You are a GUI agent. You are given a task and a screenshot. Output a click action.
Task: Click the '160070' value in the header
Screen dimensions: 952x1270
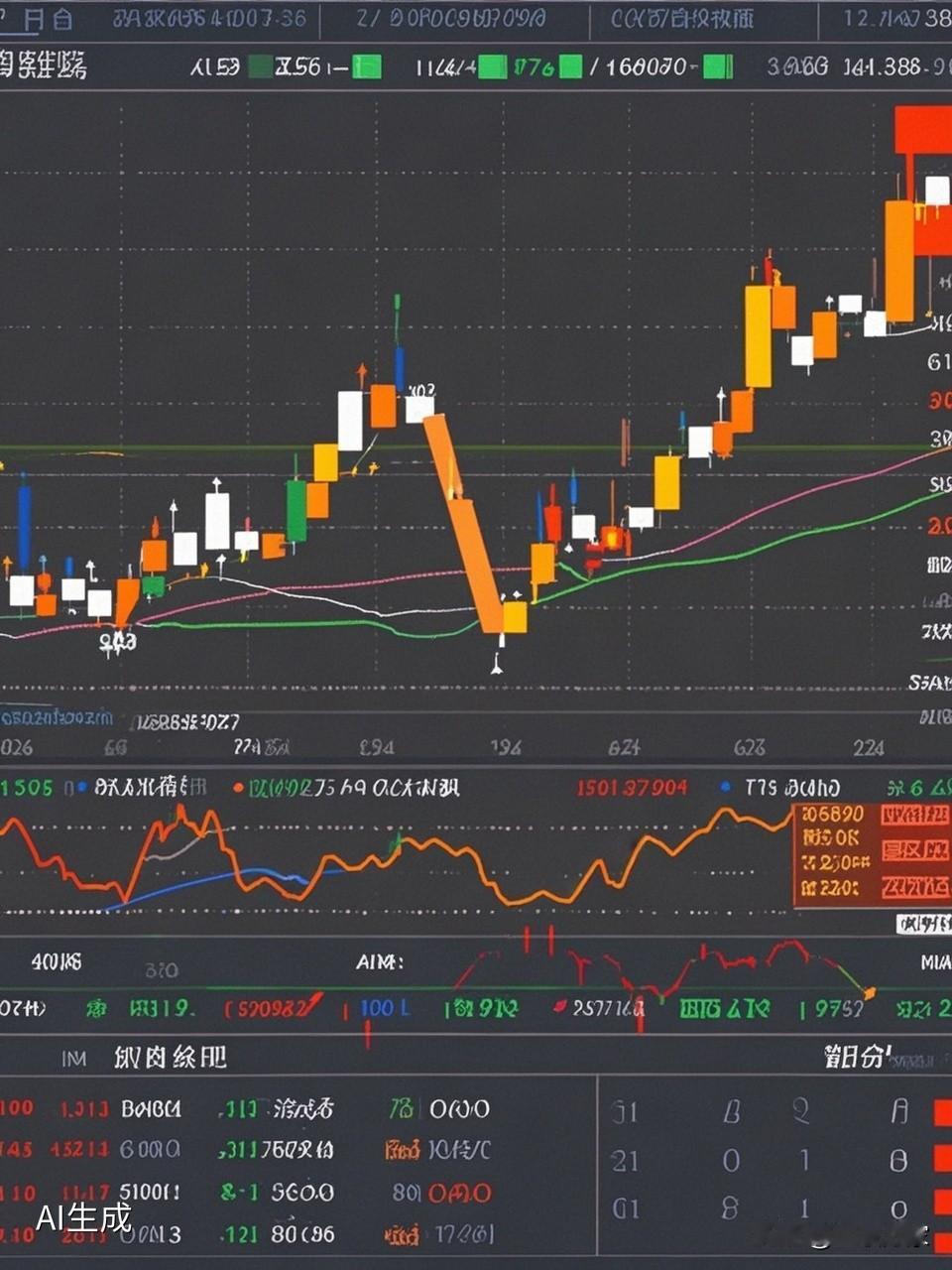(x=645, y=66)
